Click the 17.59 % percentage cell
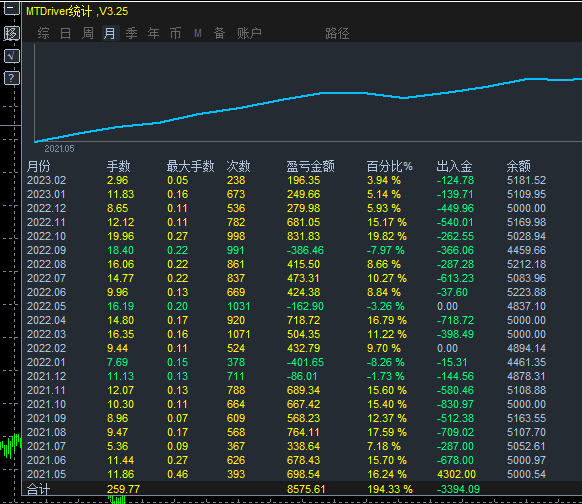 coord(387,432)
